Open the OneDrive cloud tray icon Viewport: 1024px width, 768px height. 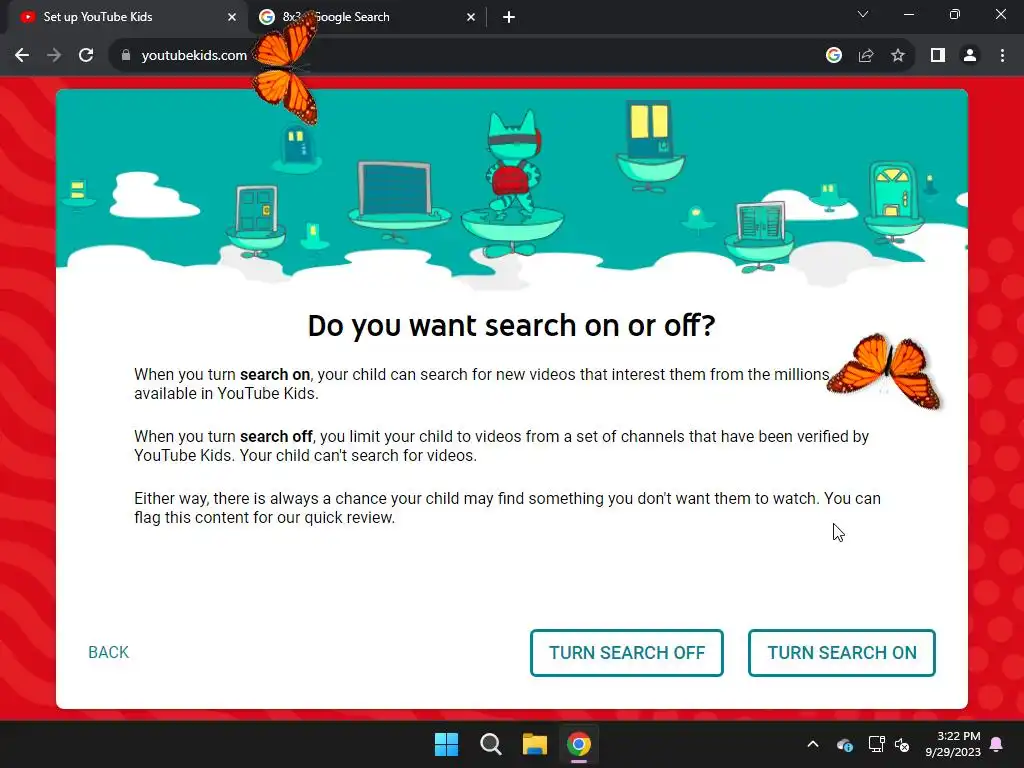(844, 744)
